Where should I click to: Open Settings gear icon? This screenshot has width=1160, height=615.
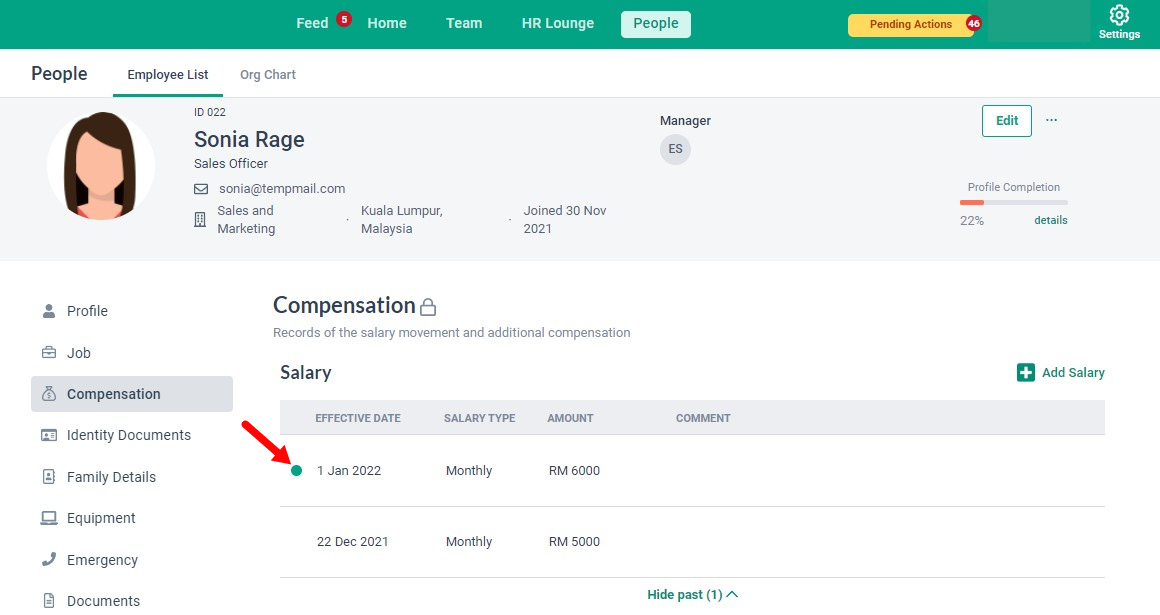1119,15
